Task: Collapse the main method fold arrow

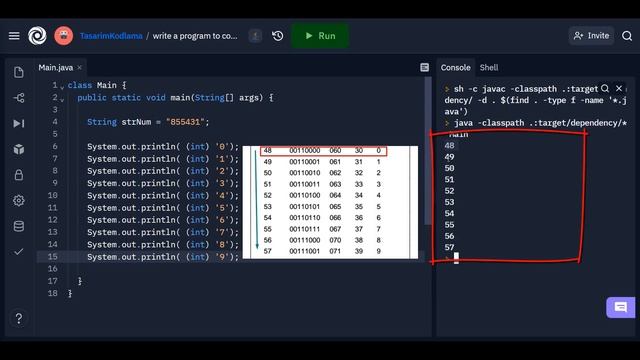Action: coord(62,99)
